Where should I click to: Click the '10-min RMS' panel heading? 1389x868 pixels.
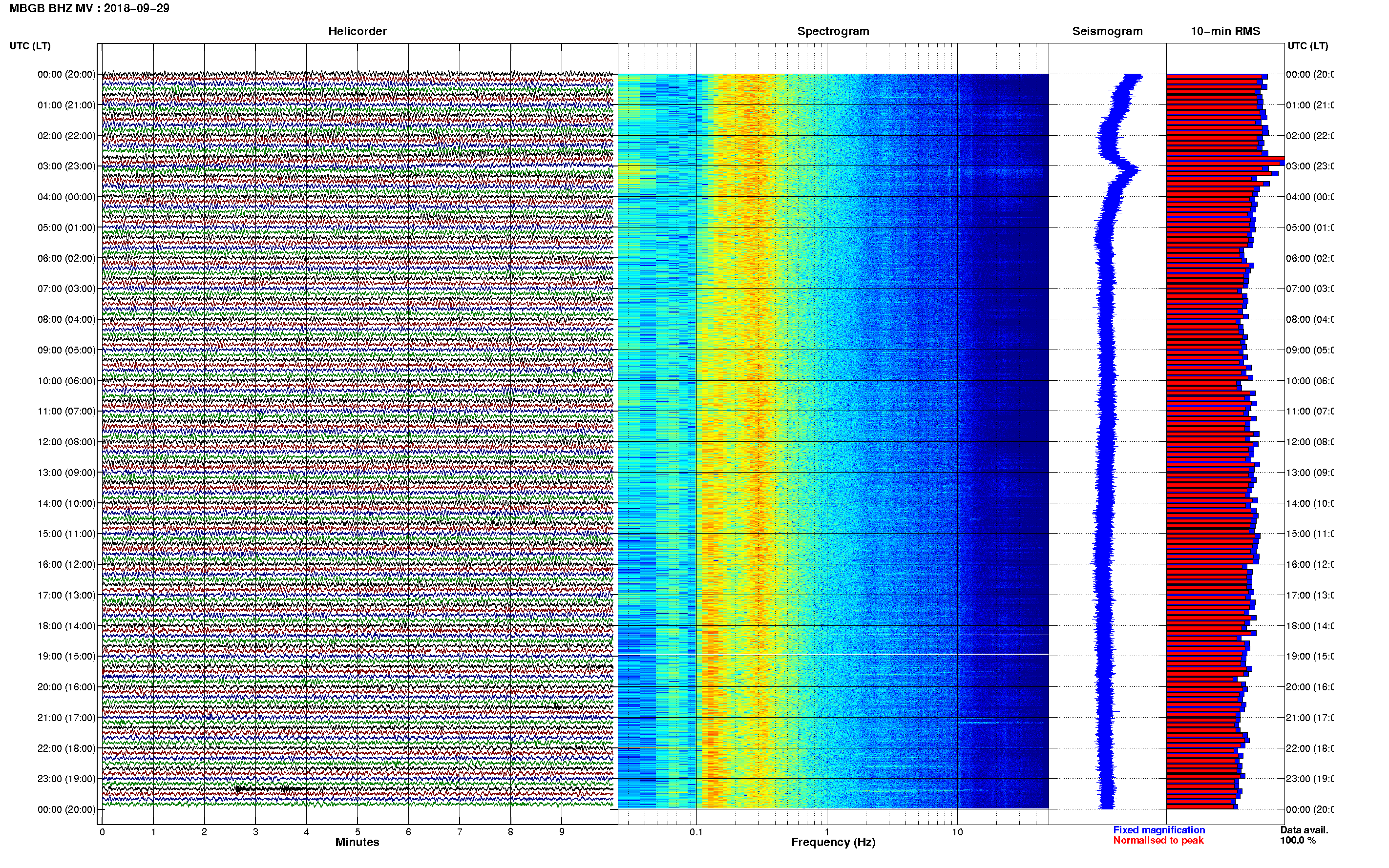pos(1225,32)
